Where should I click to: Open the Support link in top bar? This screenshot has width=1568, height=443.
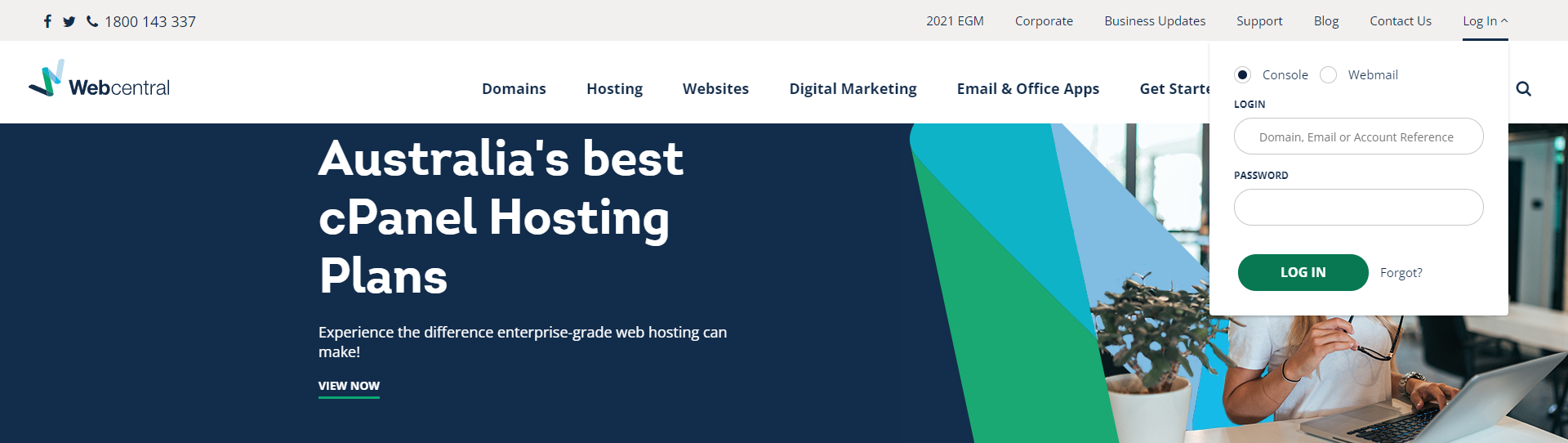[x=1259, y=21]
